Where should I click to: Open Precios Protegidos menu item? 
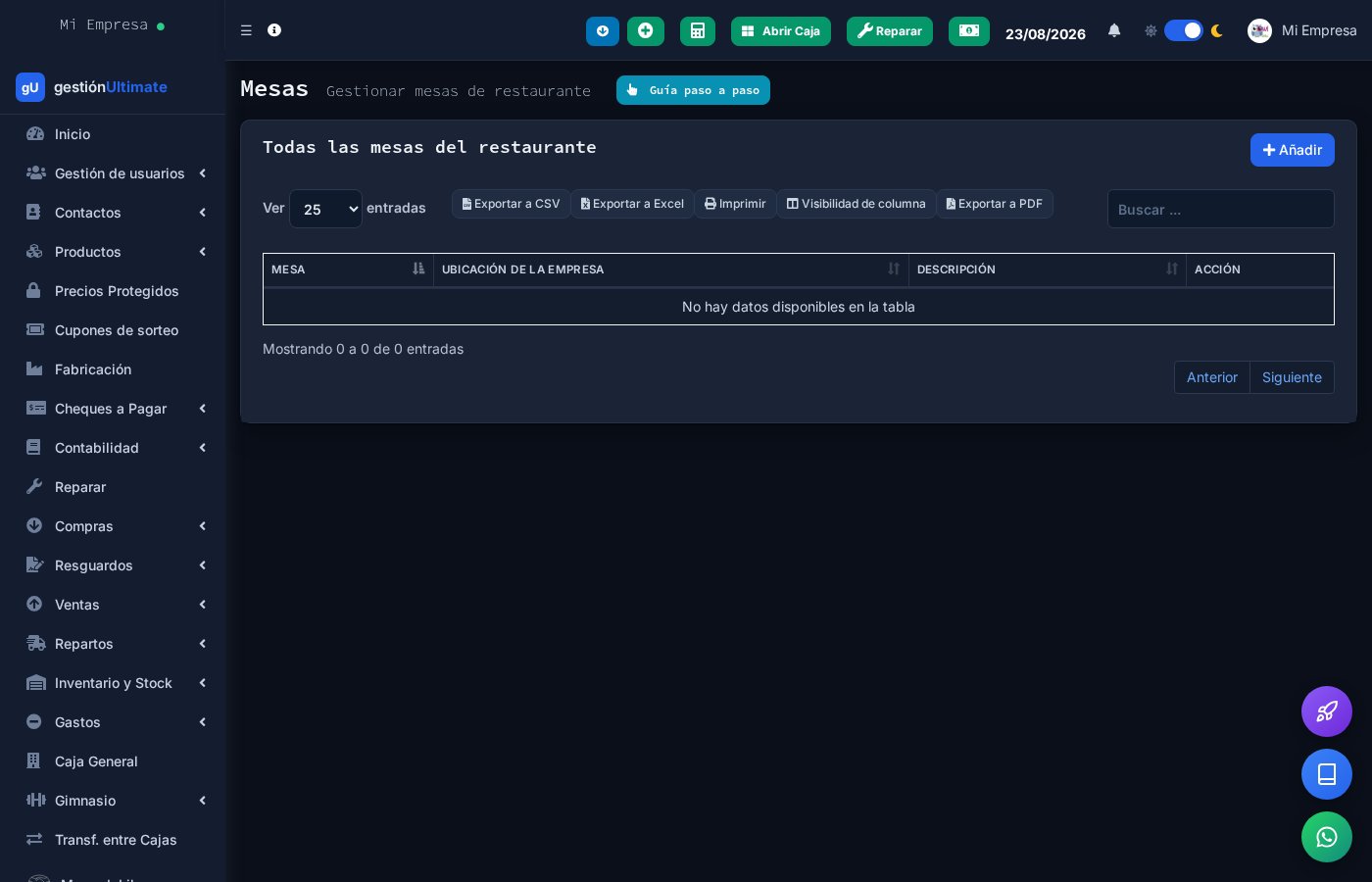[x=113, y=291]
